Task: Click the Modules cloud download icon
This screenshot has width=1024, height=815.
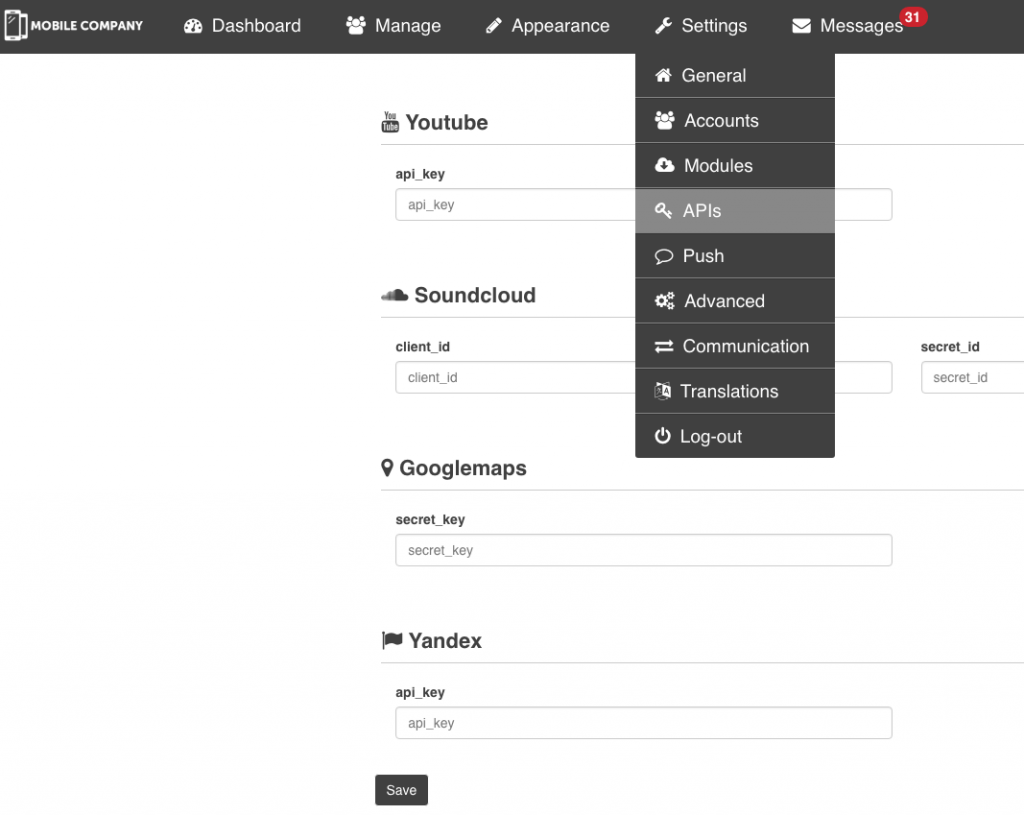Action: pos(664,166)
